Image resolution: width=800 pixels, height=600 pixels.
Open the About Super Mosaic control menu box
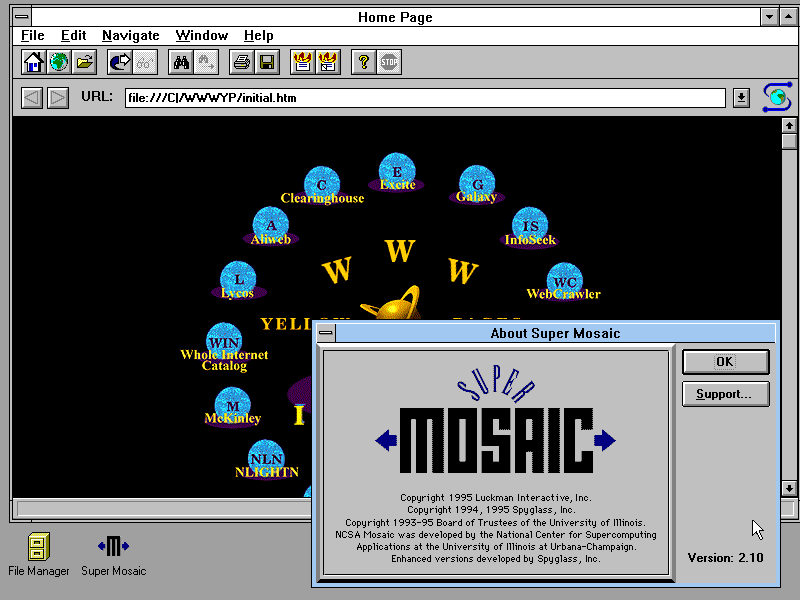(x=326, y=333)
